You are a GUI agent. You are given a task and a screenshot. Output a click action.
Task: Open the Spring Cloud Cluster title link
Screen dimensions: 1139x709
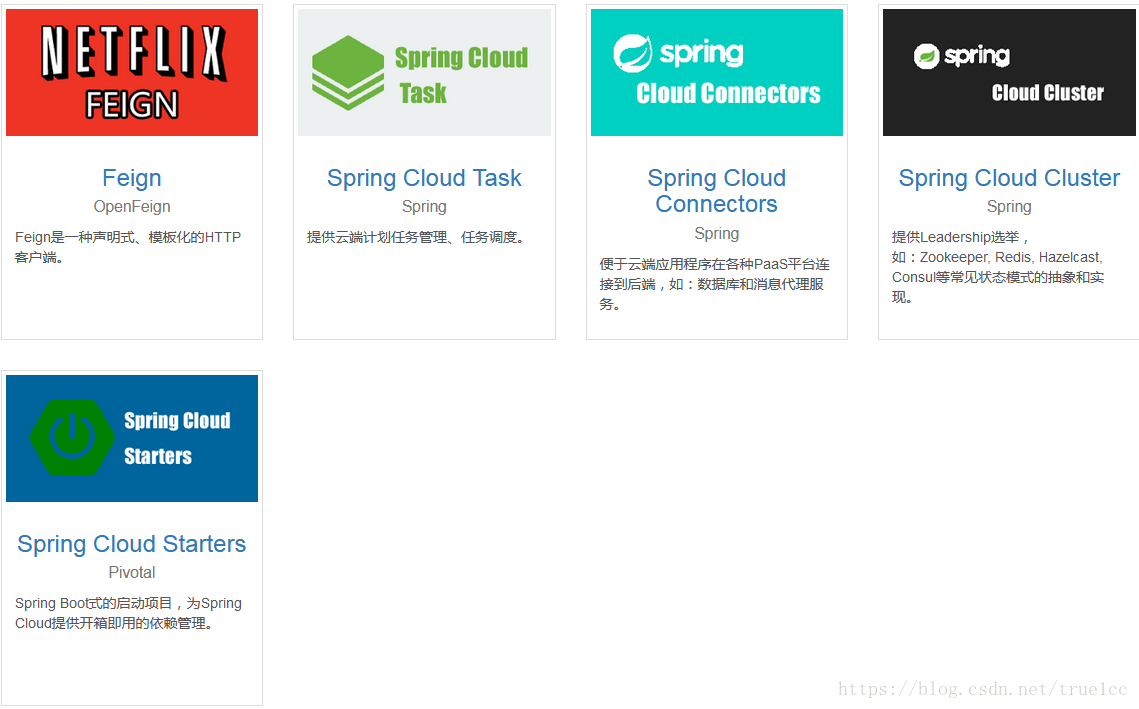pos(1009,178)
